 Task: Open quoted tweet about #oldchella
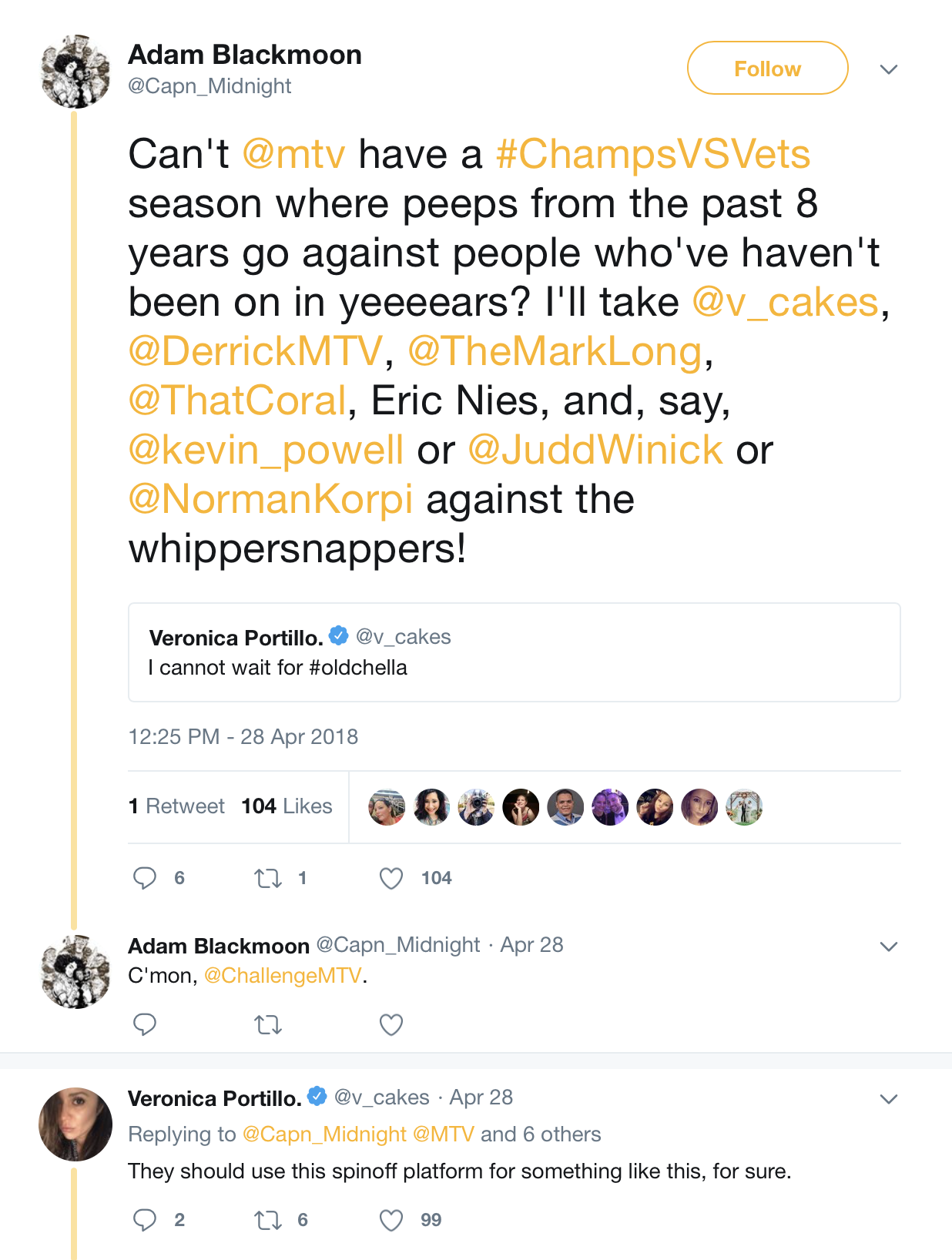tap(514, 652)
